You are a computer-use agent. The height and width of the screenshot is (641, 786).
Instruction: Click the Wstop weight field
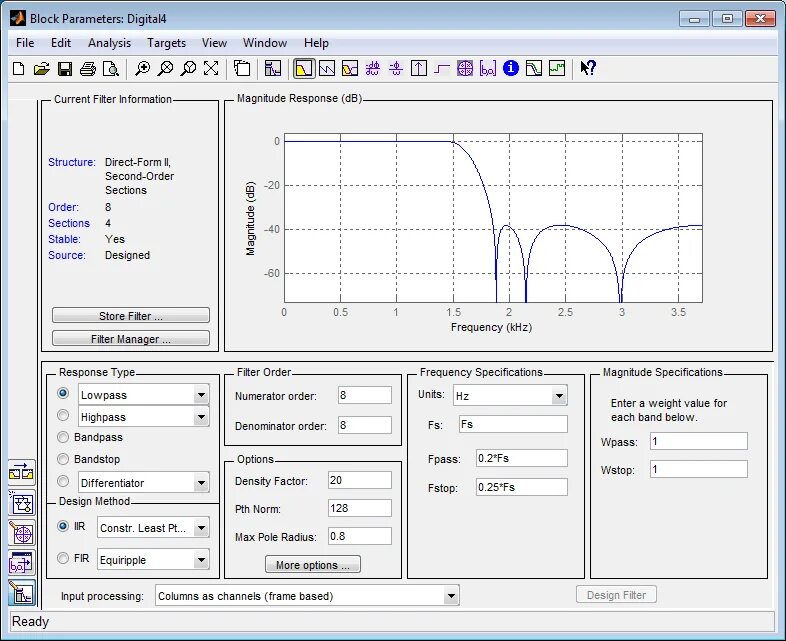(x=699, y=469)
